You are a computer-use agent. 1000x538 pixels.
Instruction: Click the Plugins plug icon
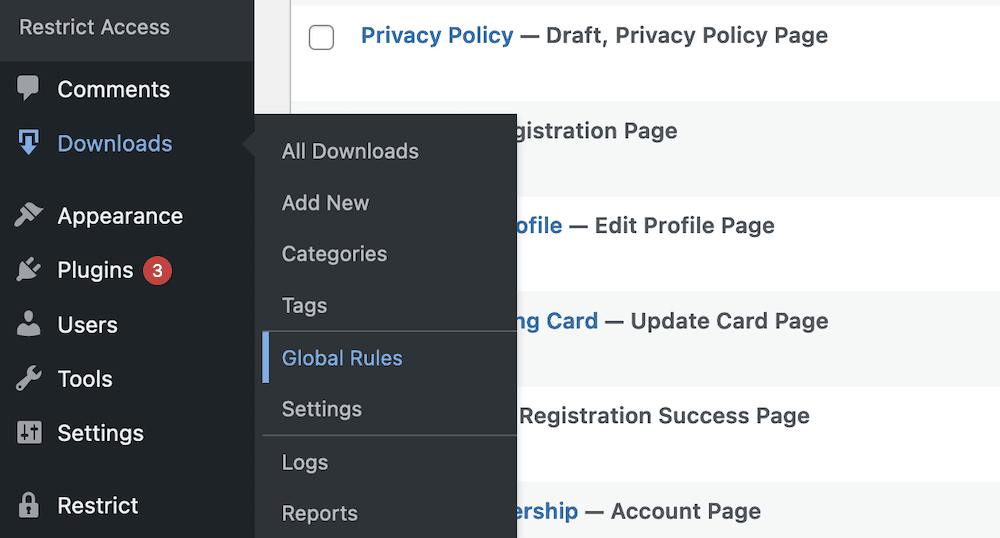pos(29,270)
